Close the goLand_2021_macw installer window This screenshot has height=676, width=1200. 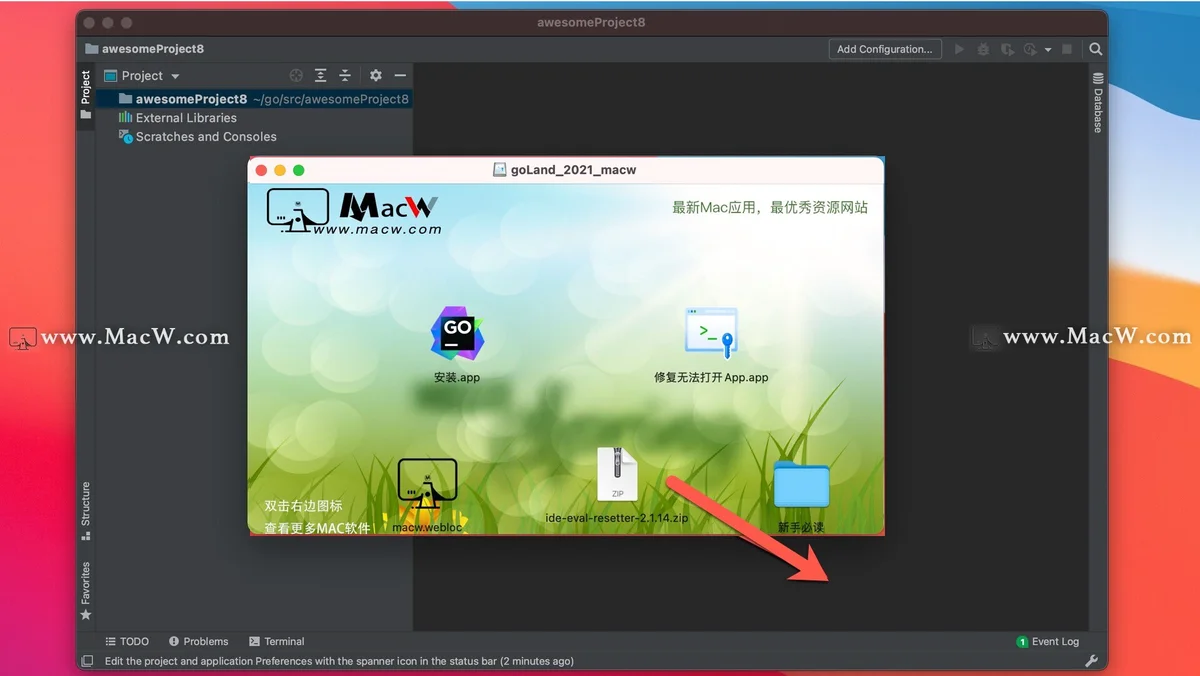262,170
